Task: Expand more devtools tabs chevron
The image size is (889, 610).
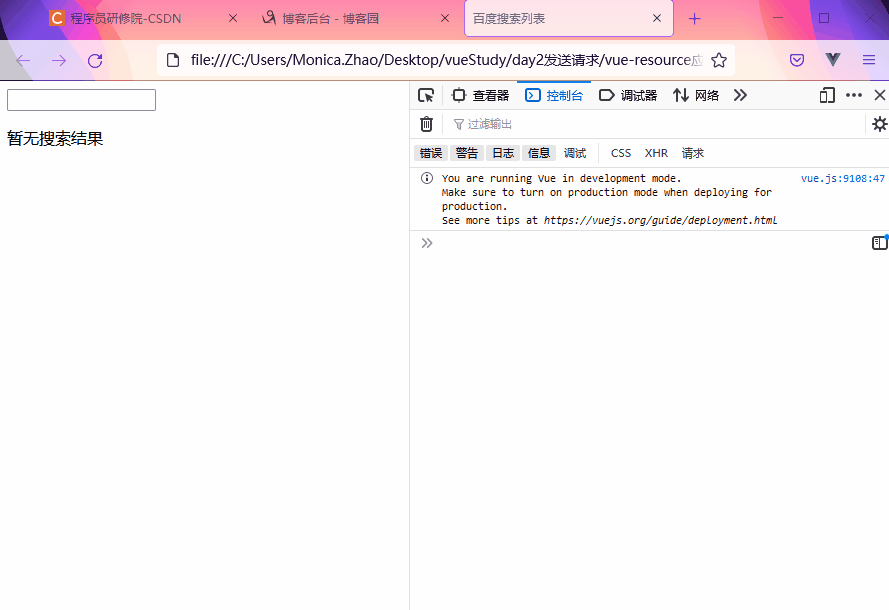Action: (x=740, y=95)
